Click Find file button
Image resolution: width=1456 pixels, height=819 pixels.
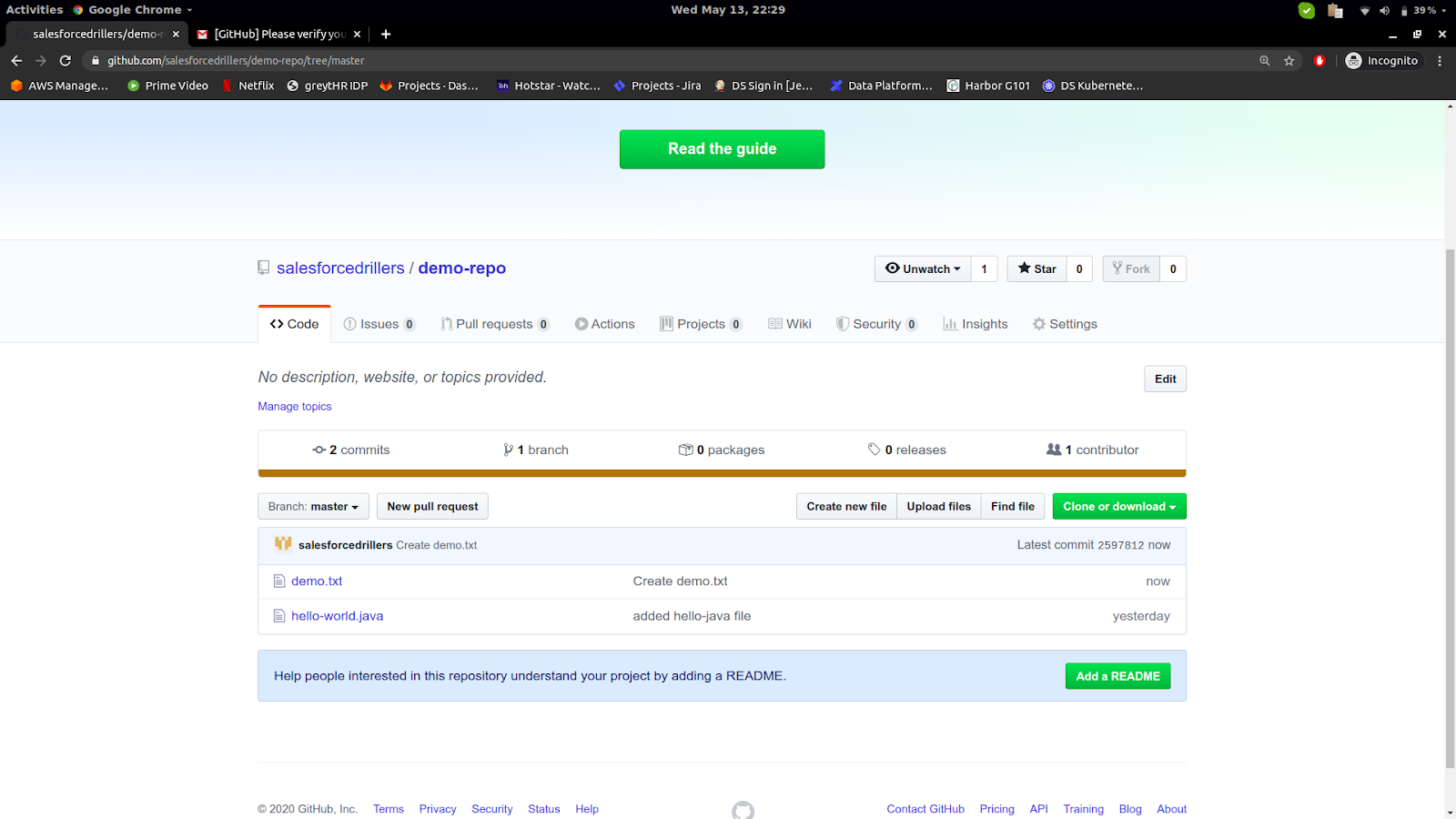1013,507
